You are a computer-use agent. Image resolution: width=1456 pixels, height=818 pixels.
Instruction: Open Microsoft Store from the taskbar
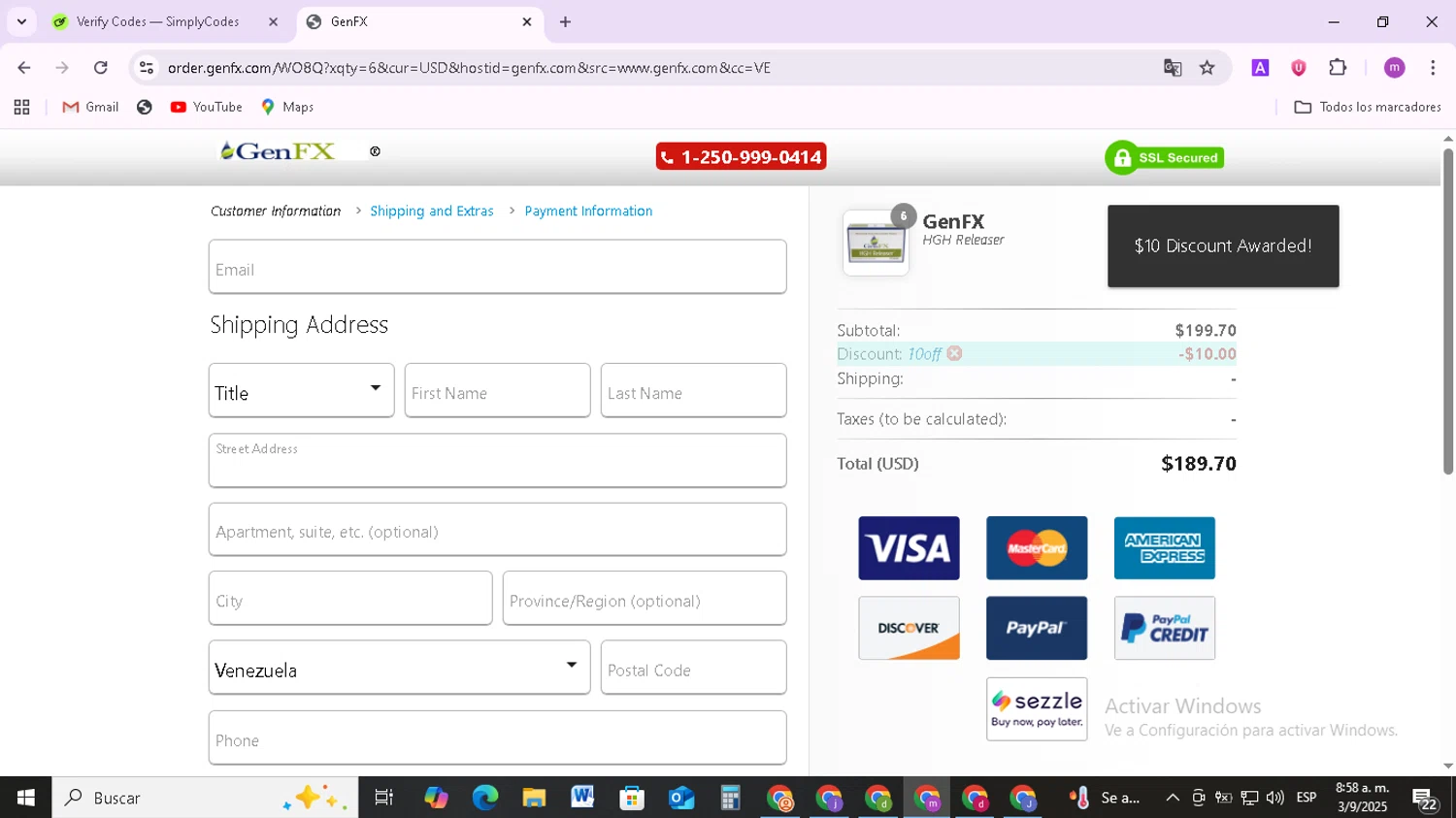pos(632,798)
